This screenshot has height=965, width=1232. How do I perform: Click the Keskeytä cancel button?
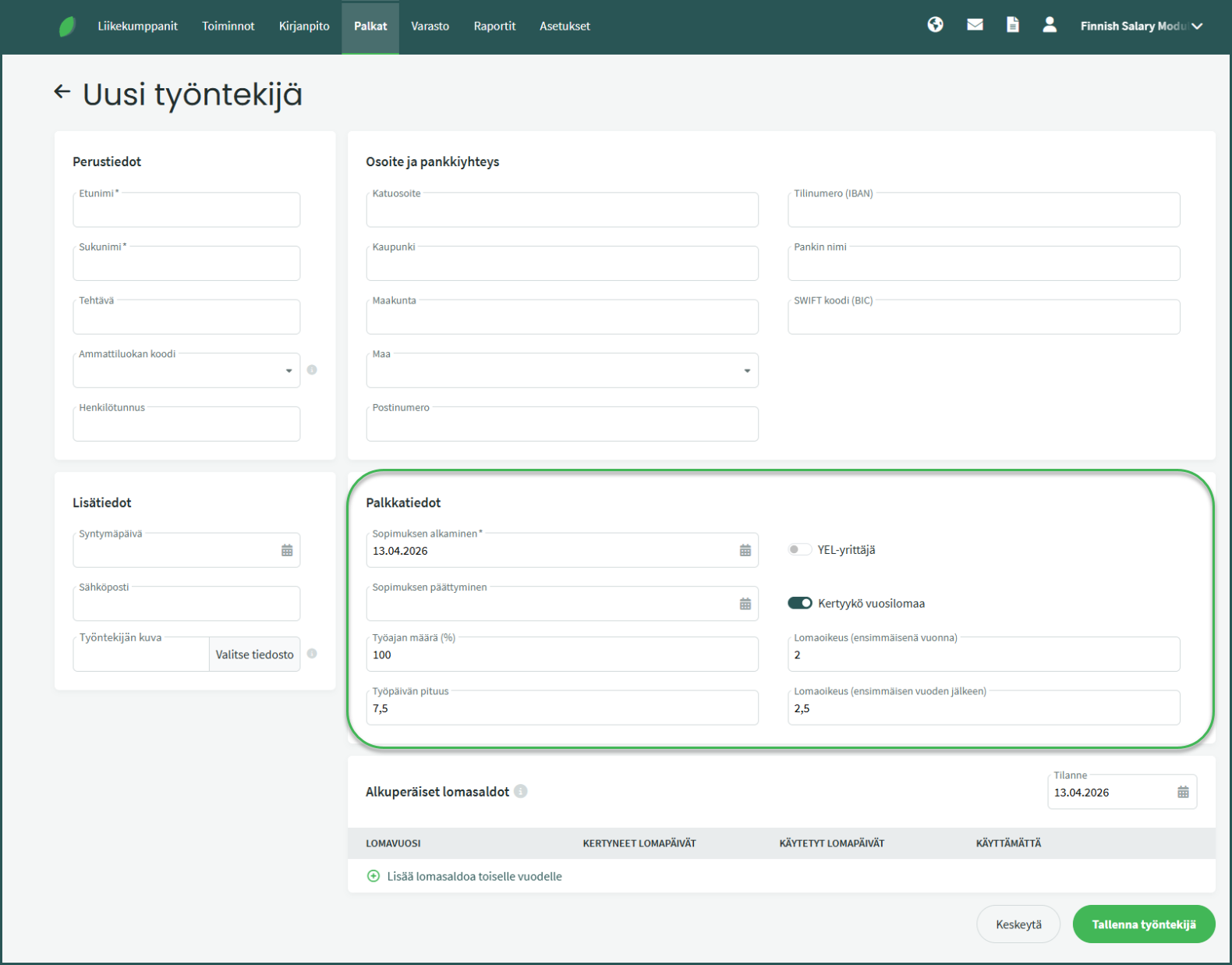(x=1018, y=924)
